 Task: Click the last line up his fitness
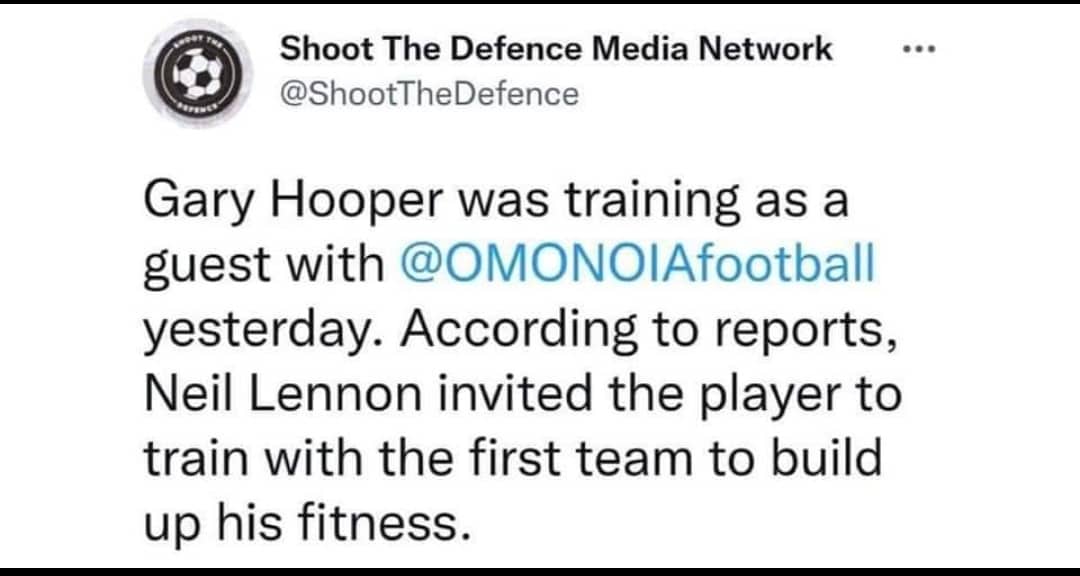click(300, 524)
